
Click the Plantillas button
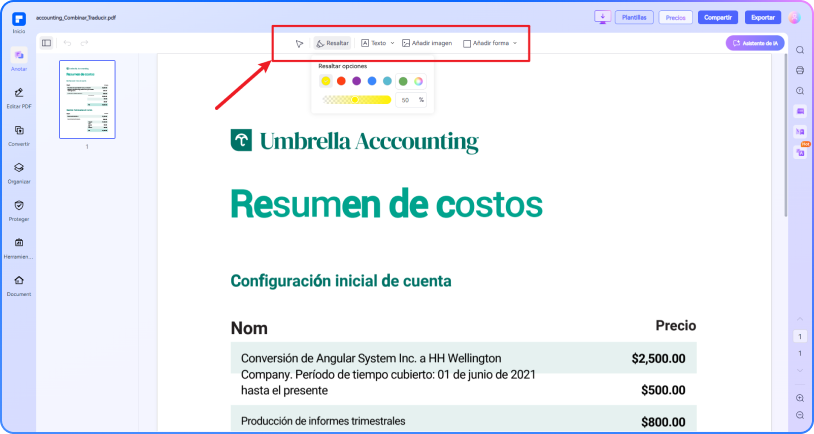point(634,18)
